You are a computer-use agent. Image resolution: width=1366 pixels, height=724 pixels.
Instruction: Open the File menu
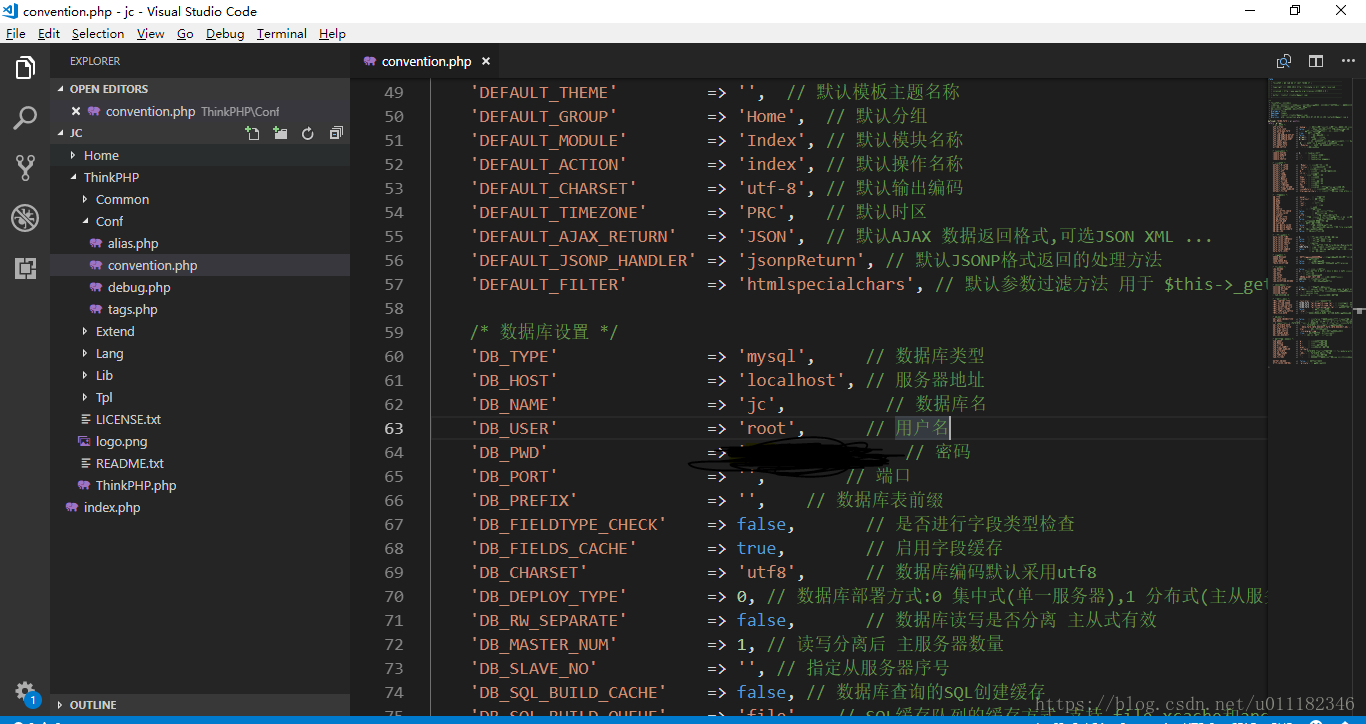click(15, 33)
